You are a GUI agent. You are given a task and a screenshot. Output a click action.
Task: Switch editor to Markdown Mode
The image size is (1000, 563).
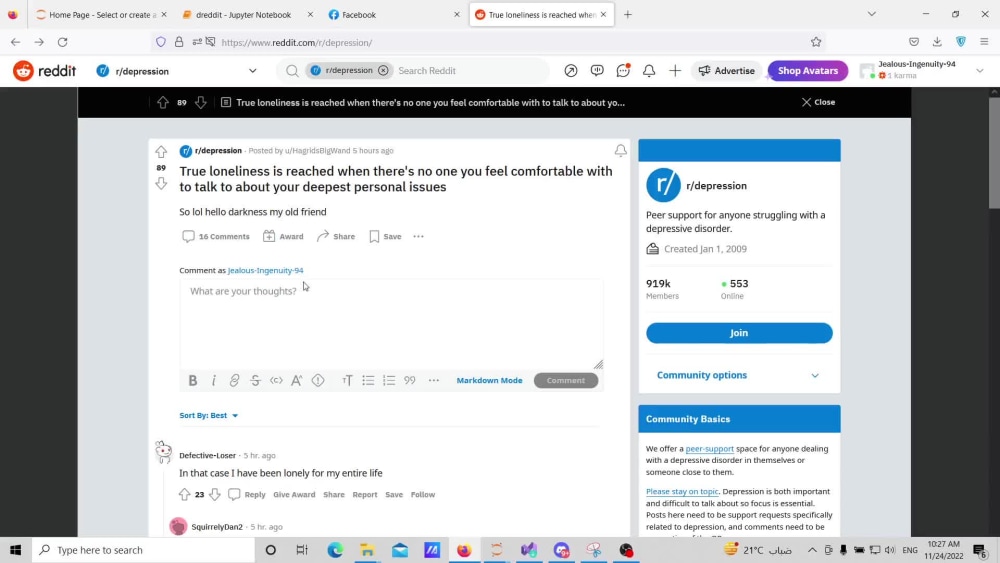click(x=489, y=381)
